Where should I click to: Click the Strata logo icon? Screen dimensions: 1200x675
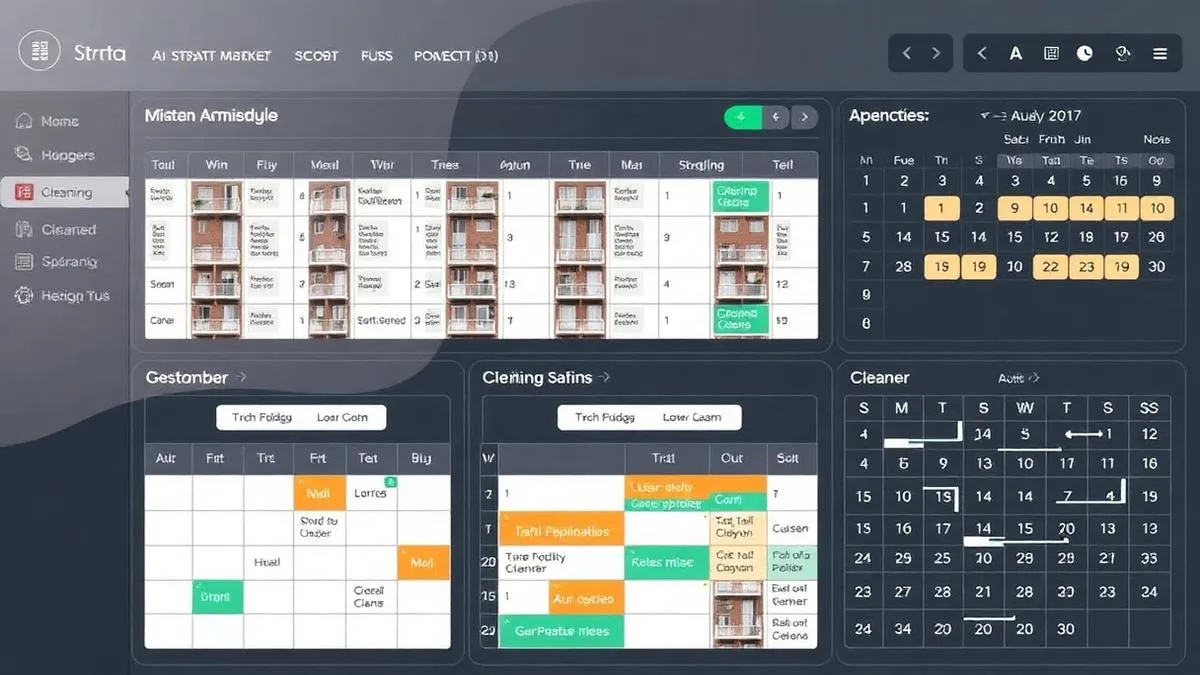tap(40, 51)
